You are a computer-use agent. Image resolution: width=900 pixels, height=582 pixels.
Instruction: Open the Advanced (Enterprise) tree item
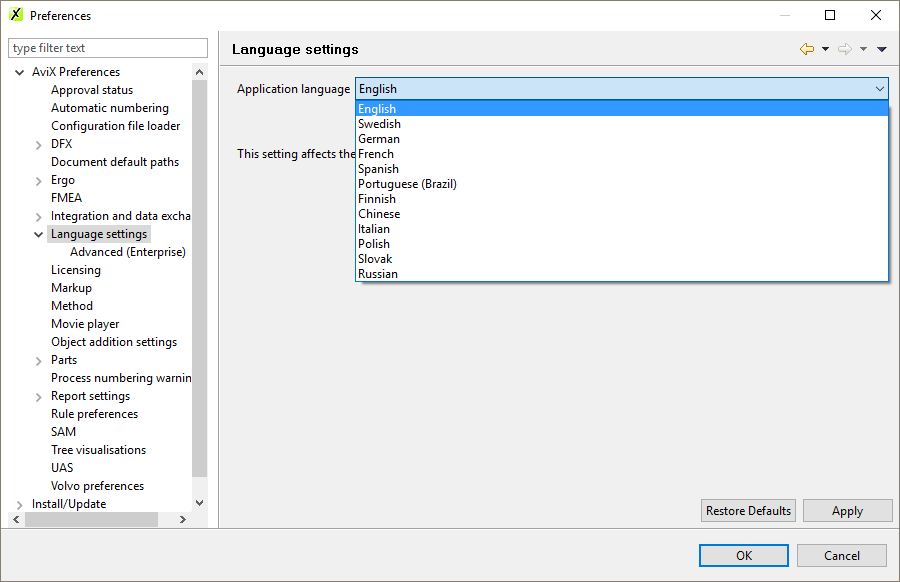point(127,252)
